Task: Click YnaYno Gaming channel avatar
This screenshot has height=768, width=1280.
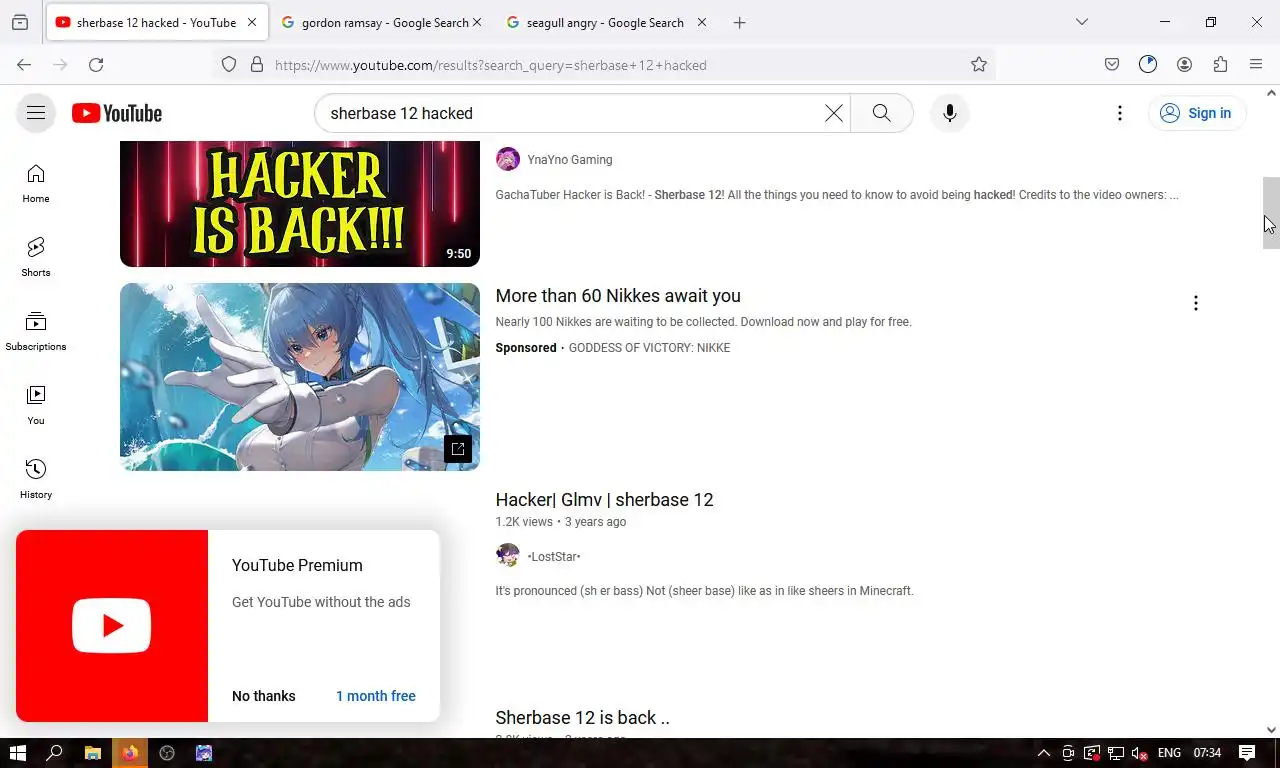Action: pyautogui.click(x=508, y=160)
